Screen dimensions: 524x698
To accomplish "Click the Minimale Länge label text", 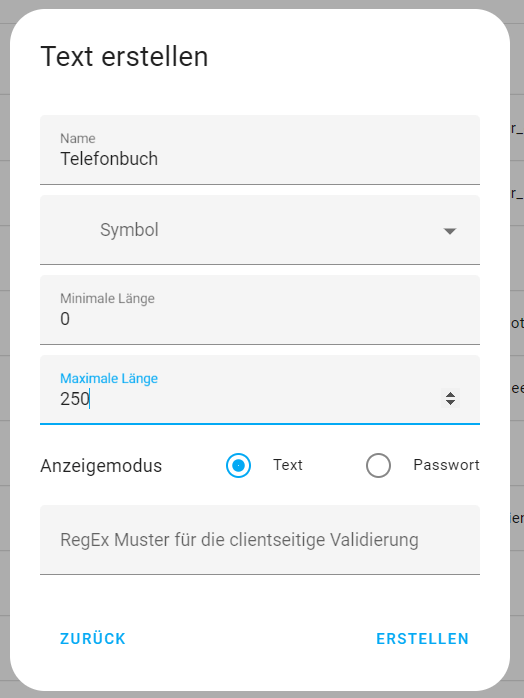I will click(x=107, y=298).
